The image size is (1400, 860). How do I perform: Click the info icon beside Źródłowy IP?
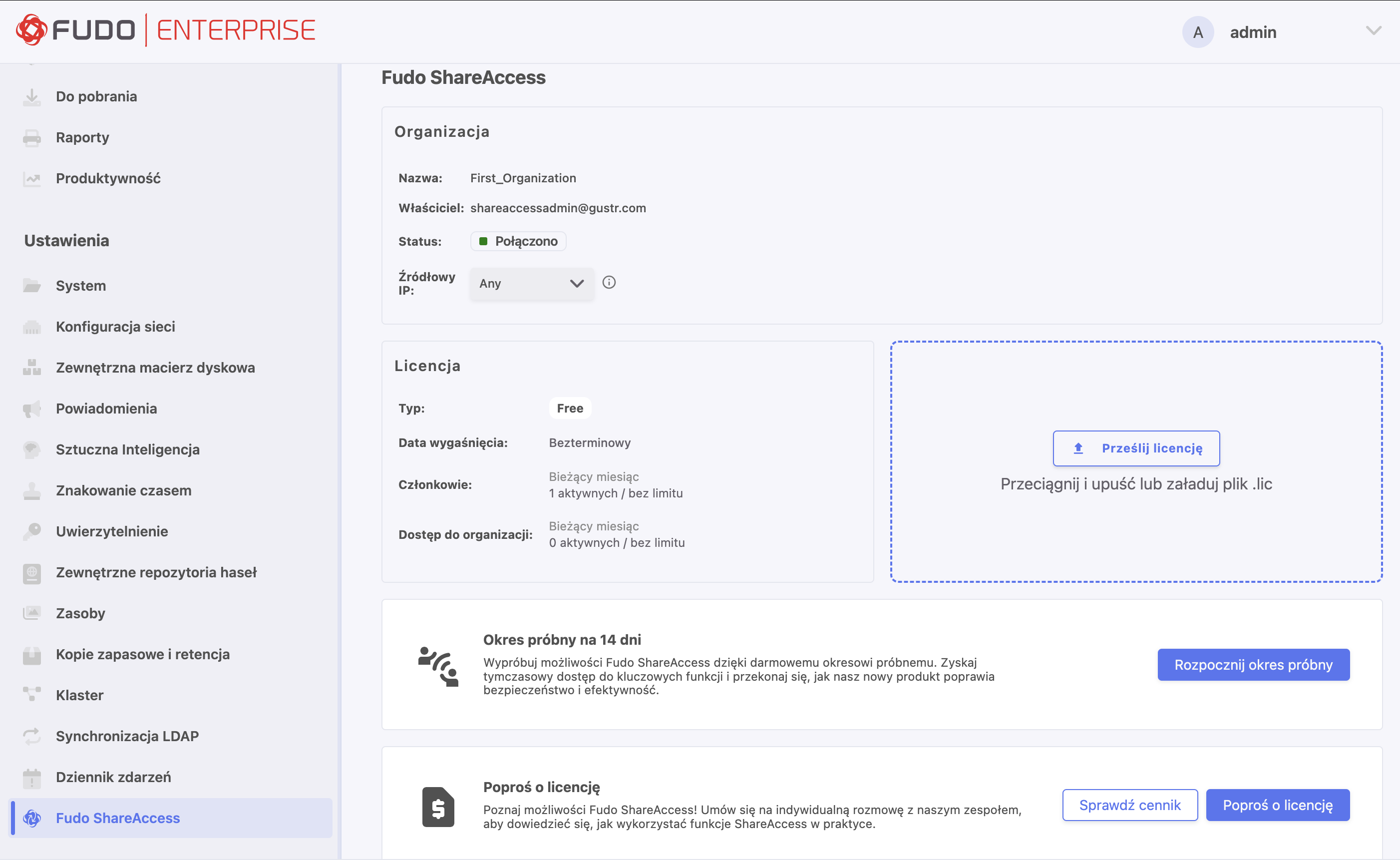tap(609, 283)
